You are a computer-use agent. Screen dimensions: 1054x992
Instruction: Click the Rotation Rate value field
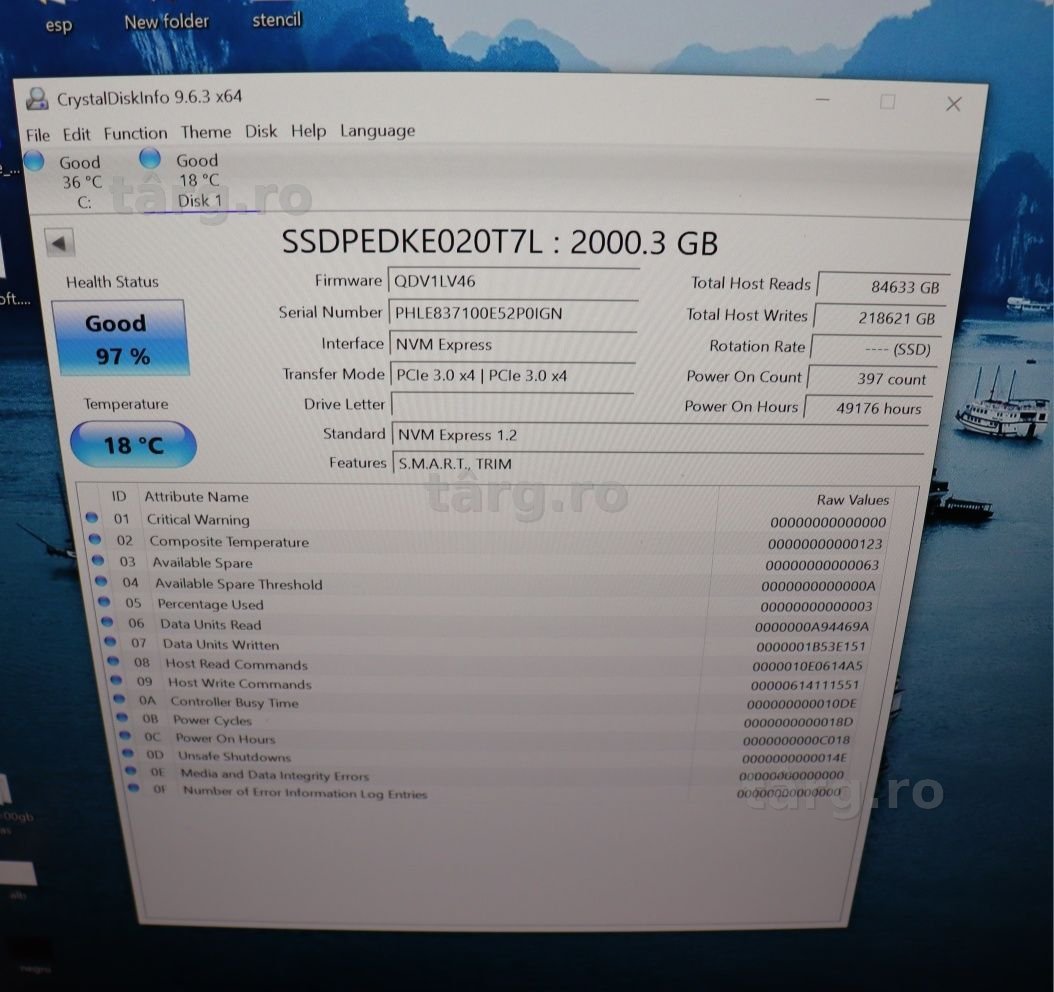(875, 348)
